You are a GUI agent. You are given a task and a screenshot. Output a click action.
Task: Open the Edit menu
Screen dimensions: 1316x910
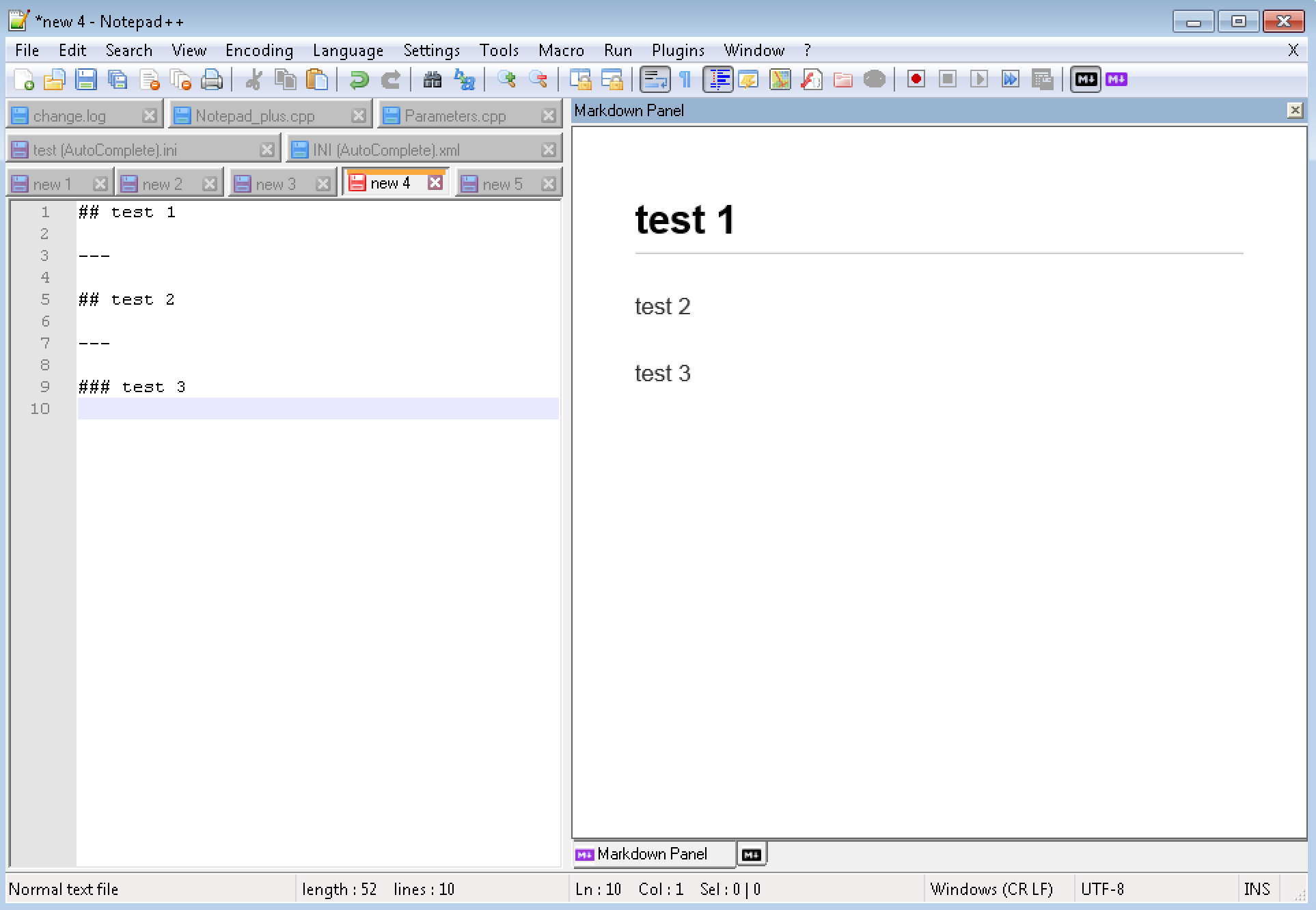tap(72, 51)
